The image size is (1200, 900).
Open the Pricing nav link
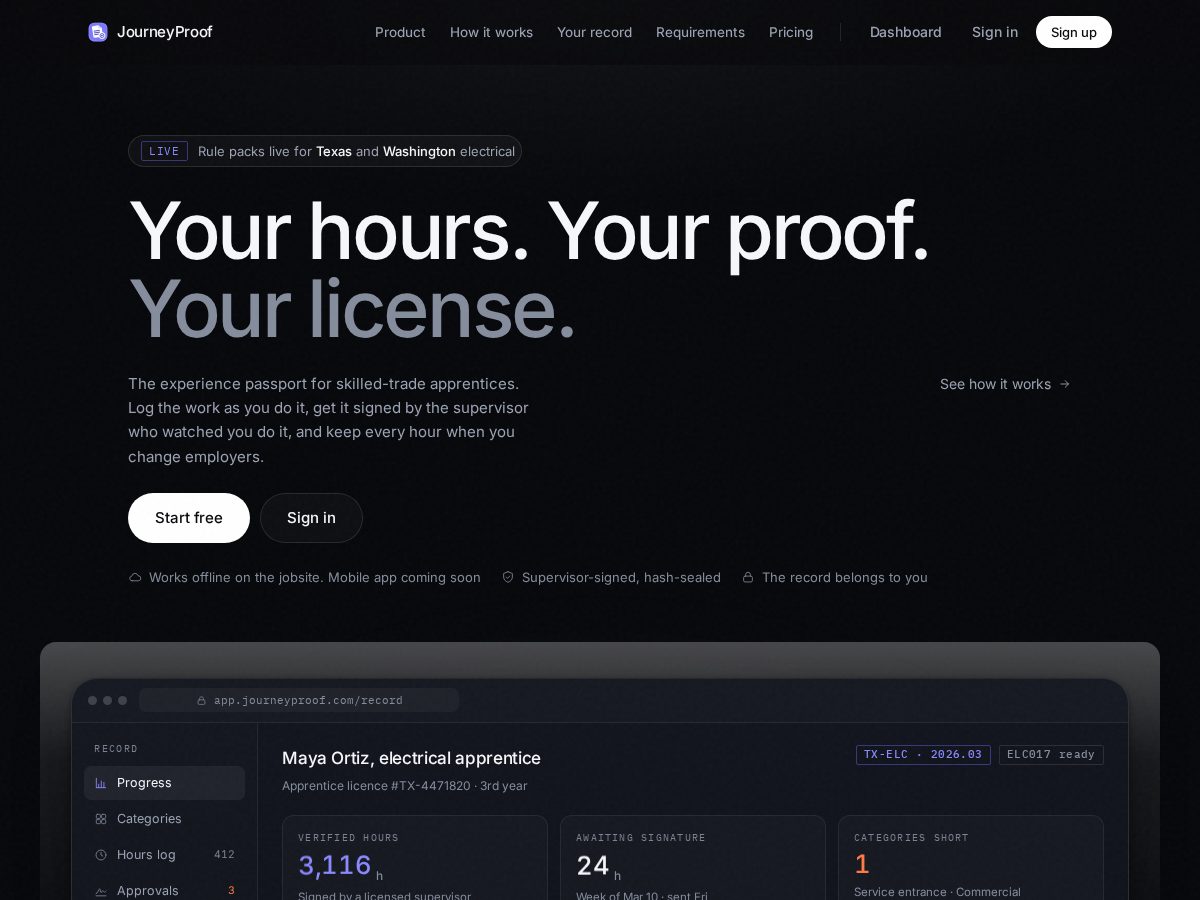(x=791, y=32)
